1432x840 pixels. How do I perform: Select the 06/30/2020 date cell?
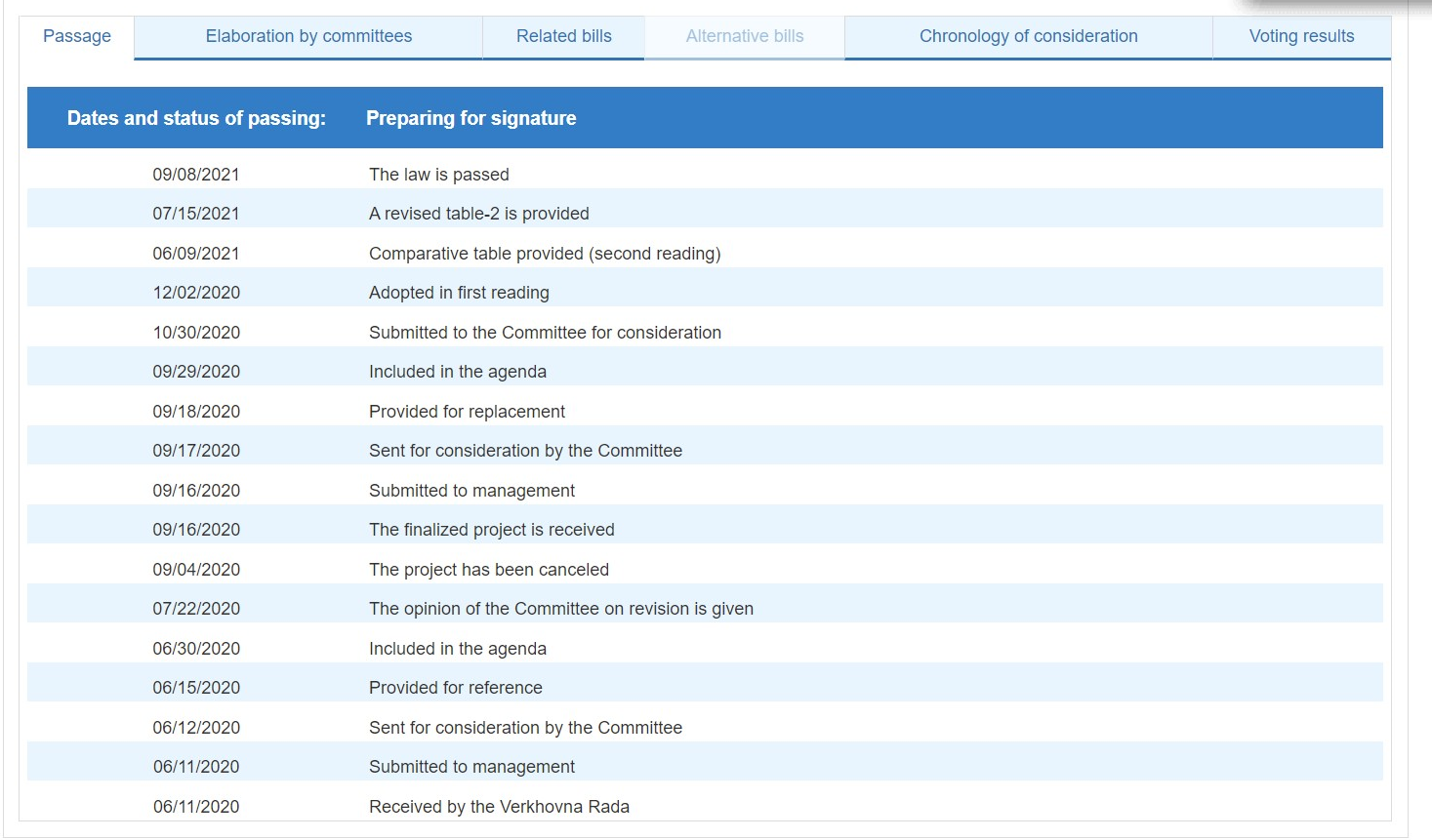196,649
